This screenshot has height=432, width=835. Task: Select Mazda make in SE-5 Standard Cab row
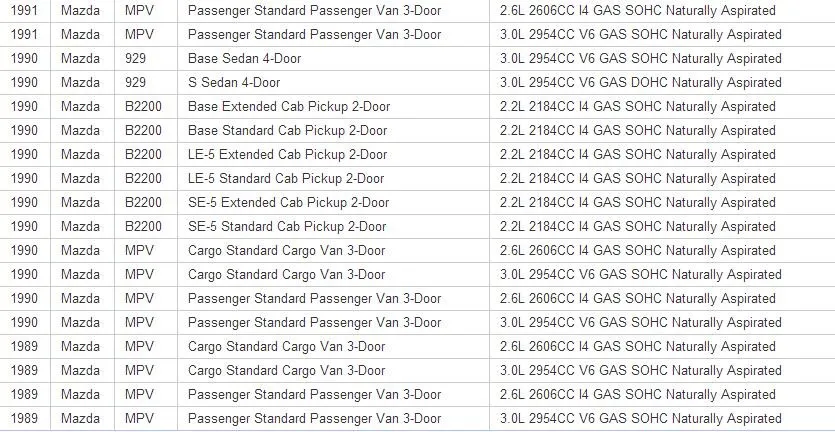(x=83, y=226)
